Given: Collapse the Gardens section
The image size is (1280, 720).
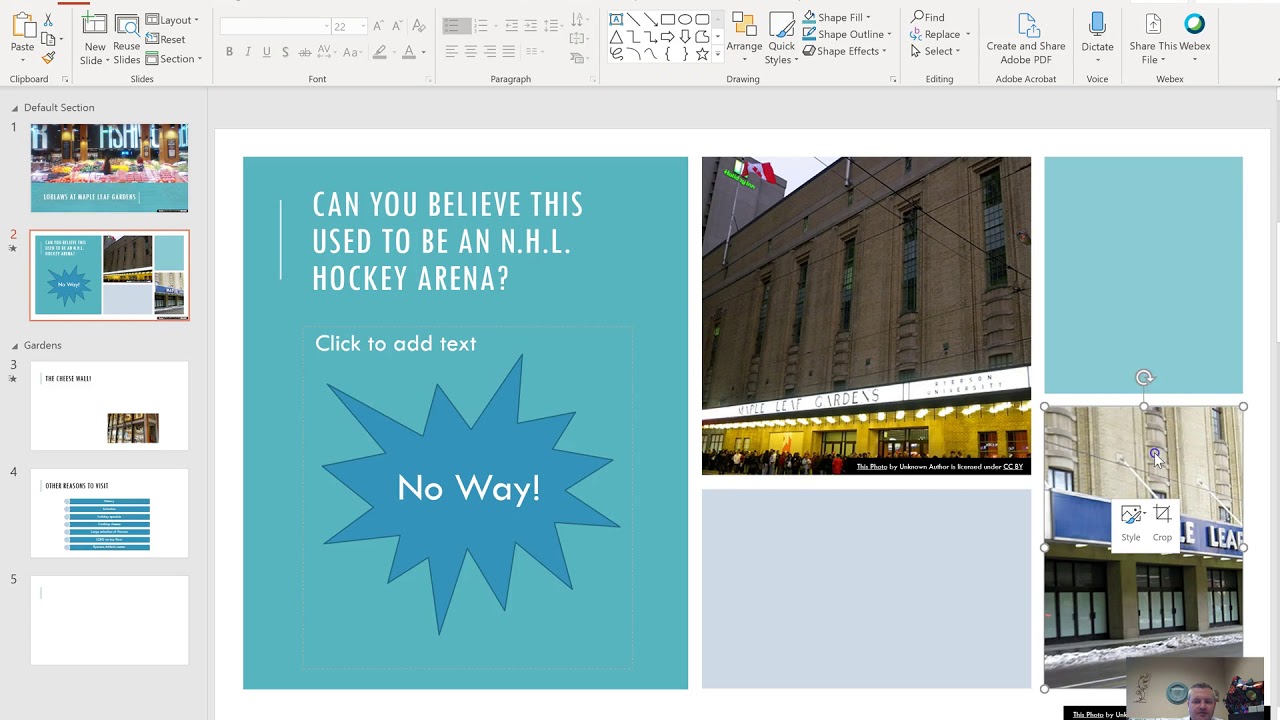Looking at the screenshot, I should point(15,346).
